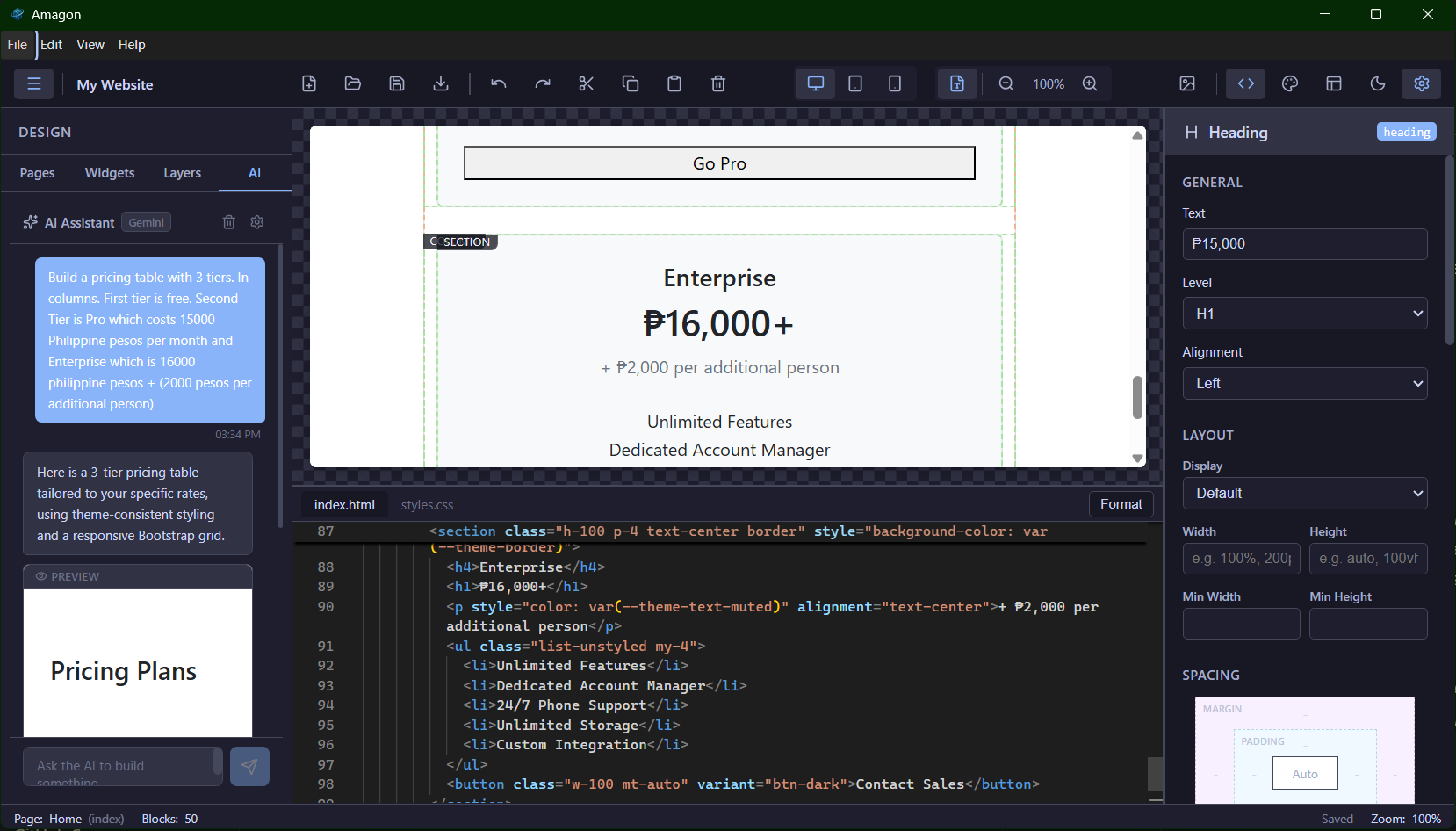This screenshot has width=1456, height=831.
Task: Open the Display dropdown
Action: [1304, 493]
